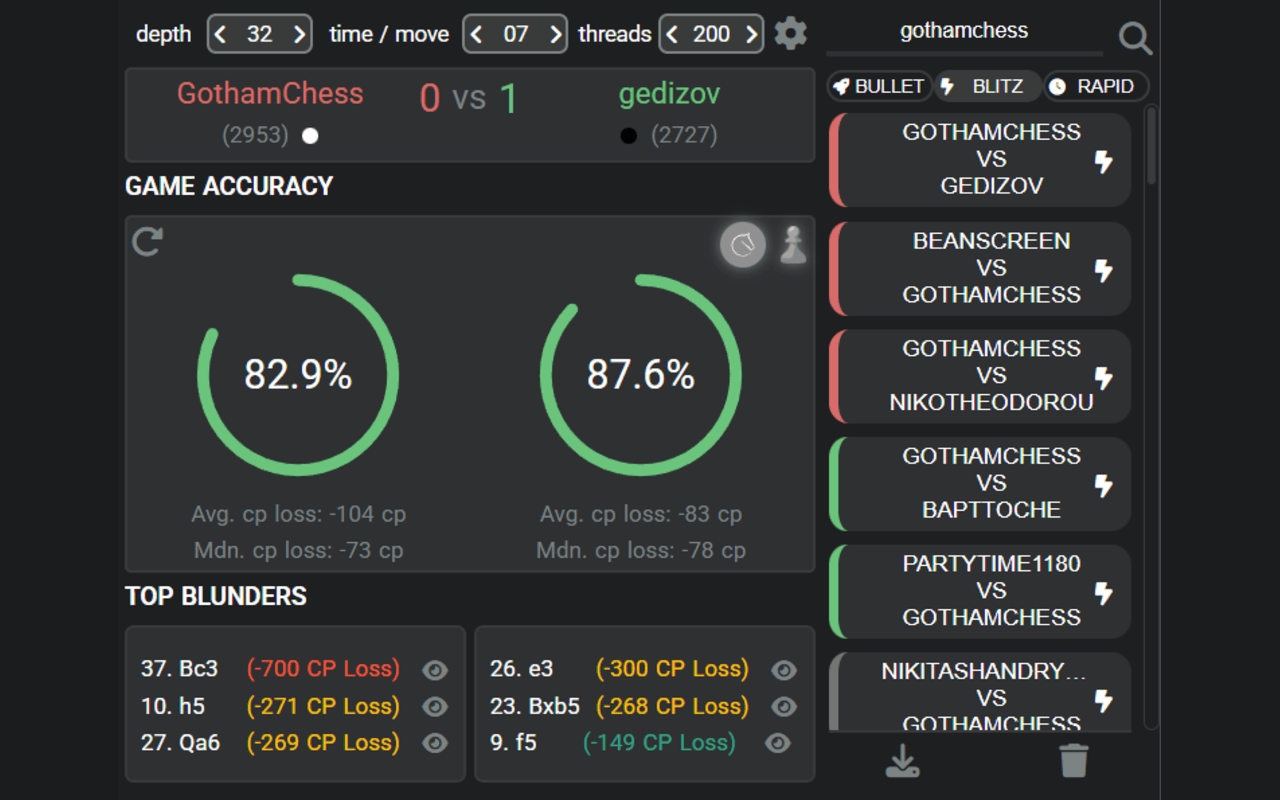Click the threads value 200
This screenshot has width=1280, height=800.
pyautogui.click(x=712, y=35)
